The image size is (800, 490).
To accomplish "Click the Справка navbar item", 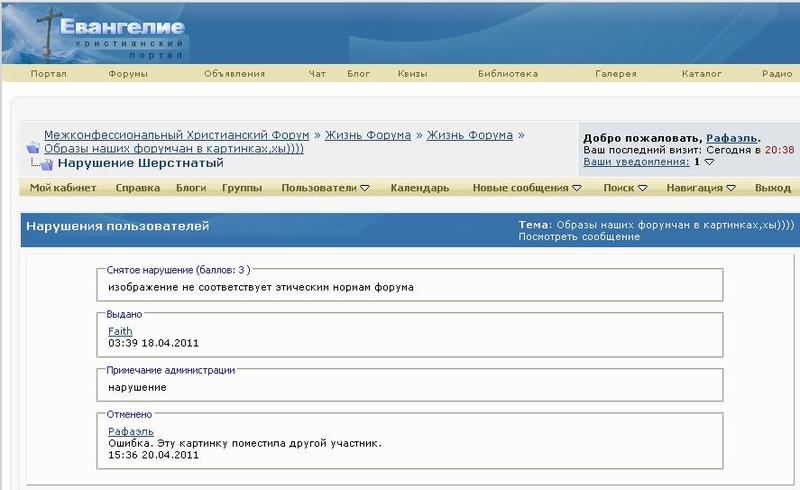I will 137,188.
